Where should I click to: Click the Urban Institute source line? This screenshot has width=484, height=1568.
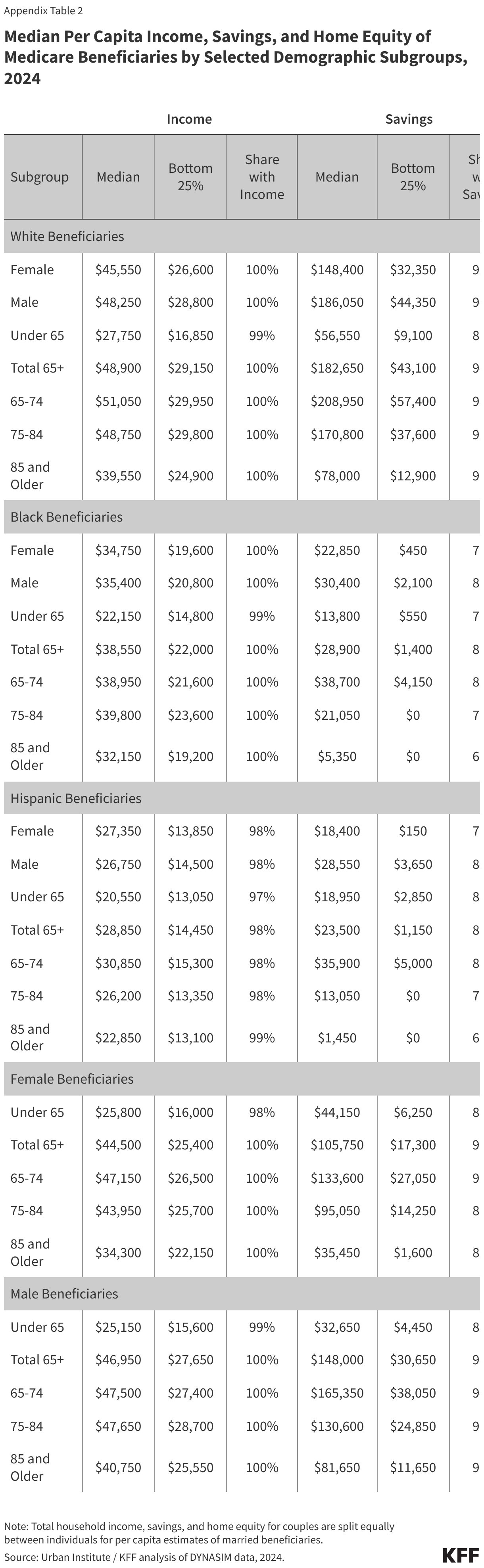pyautogui.click(x=144, y=1557)
